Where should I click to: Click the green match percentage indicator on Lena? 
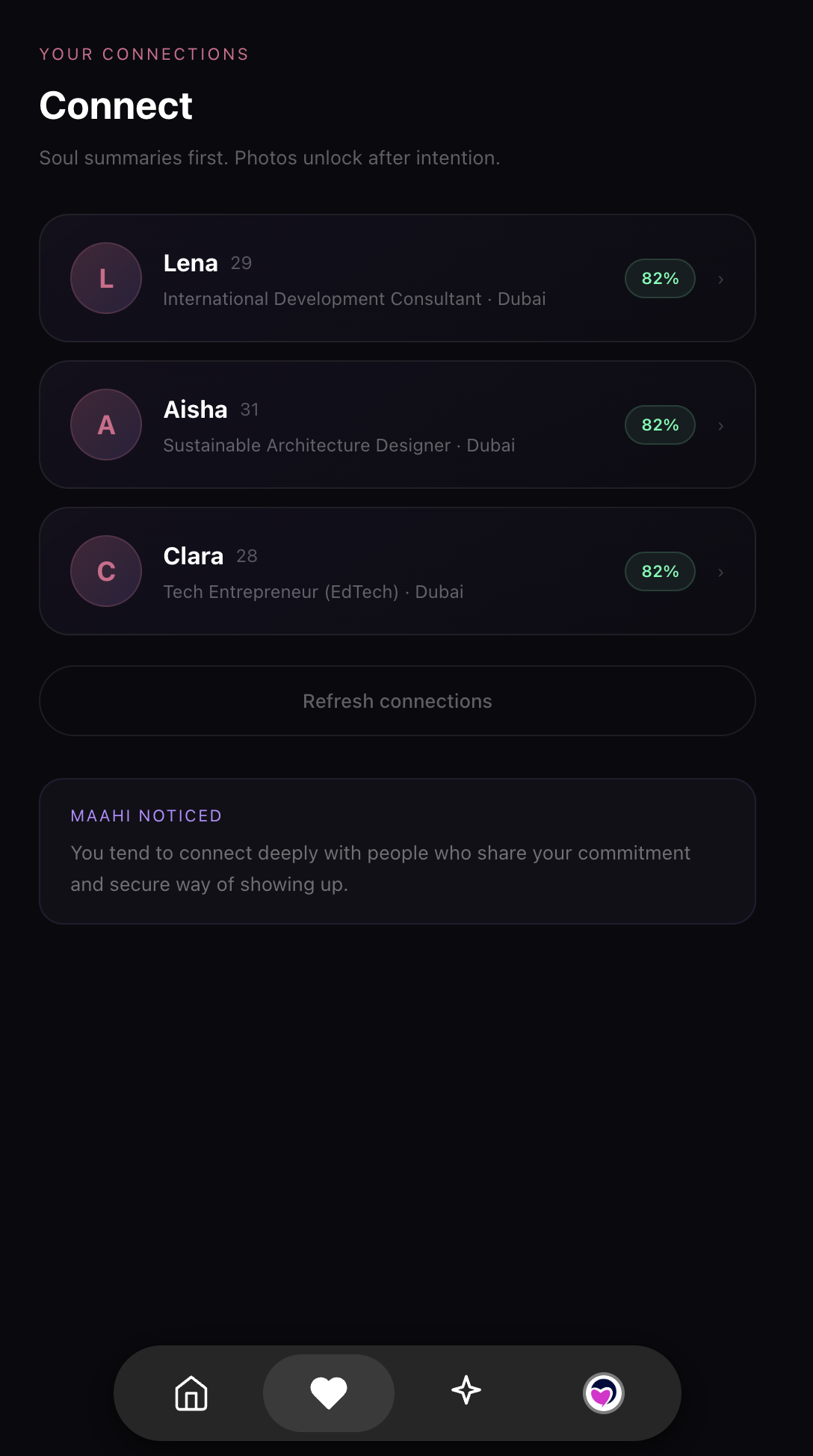pos(659,278)
